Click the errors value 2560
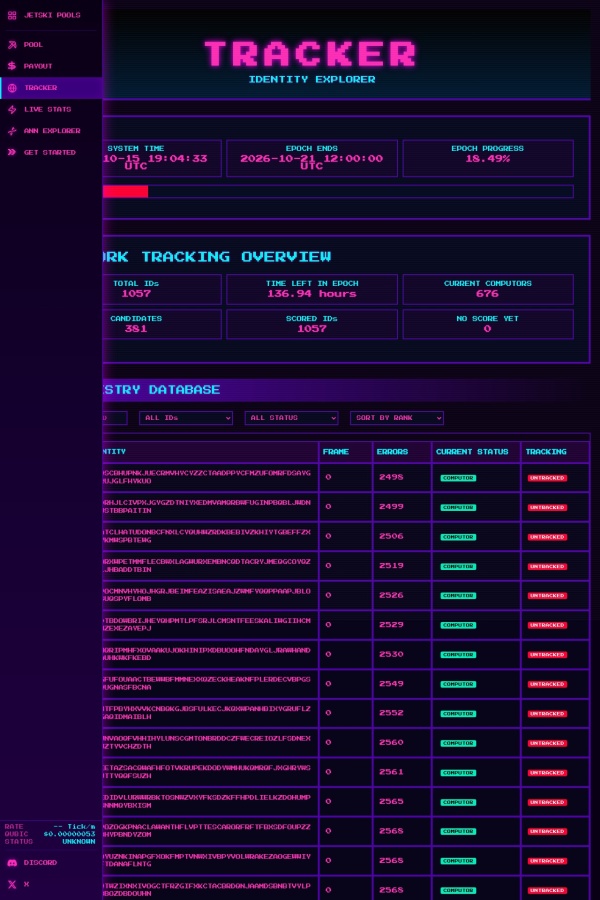600x900 pixels. [x=391, y=743]
